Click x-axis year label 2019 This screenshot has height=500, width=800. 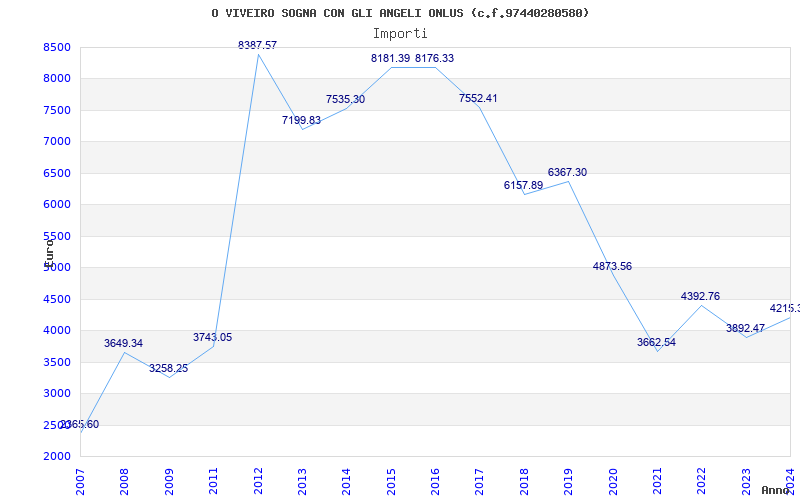(x=568, y=482)
